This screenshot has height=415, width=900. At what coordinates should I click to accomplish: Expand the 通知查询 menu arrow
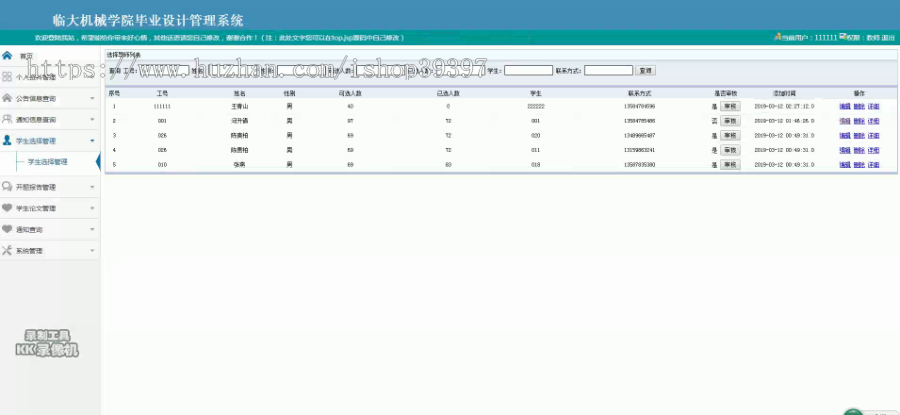(92, 230)
